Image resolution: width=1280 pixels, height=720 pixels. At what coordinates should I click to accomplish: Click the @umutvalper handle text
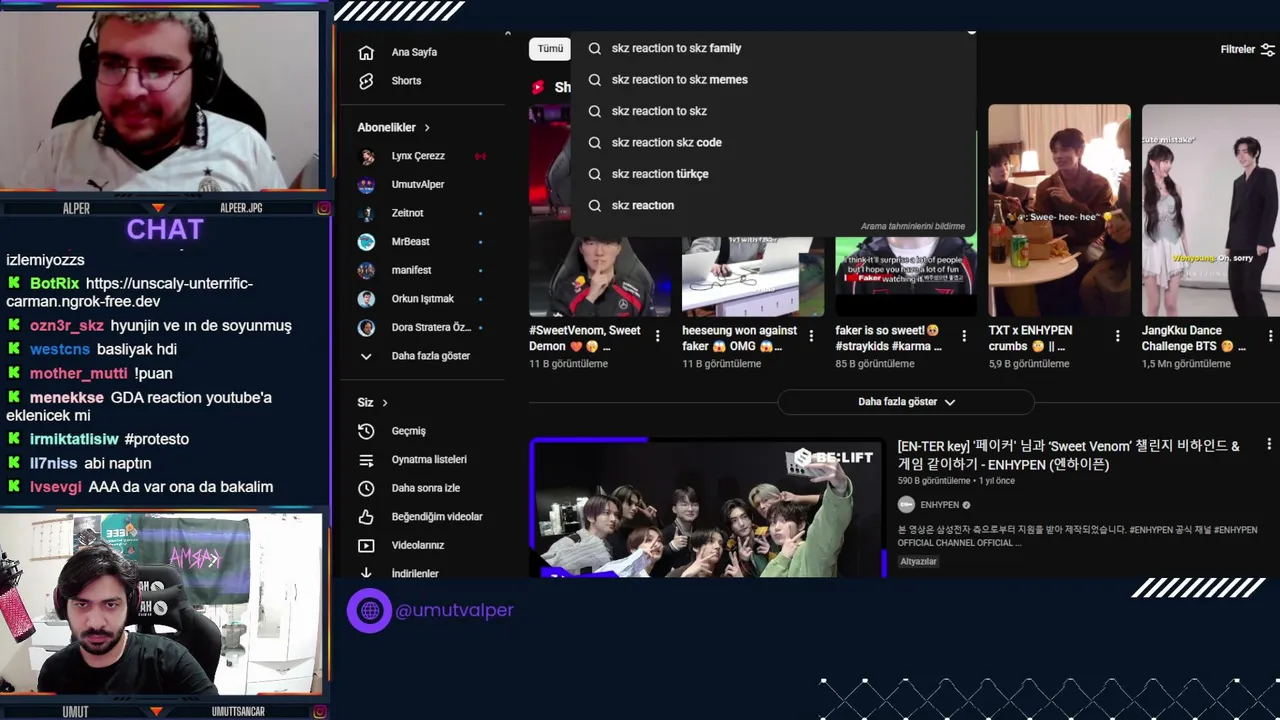point(454,610)
